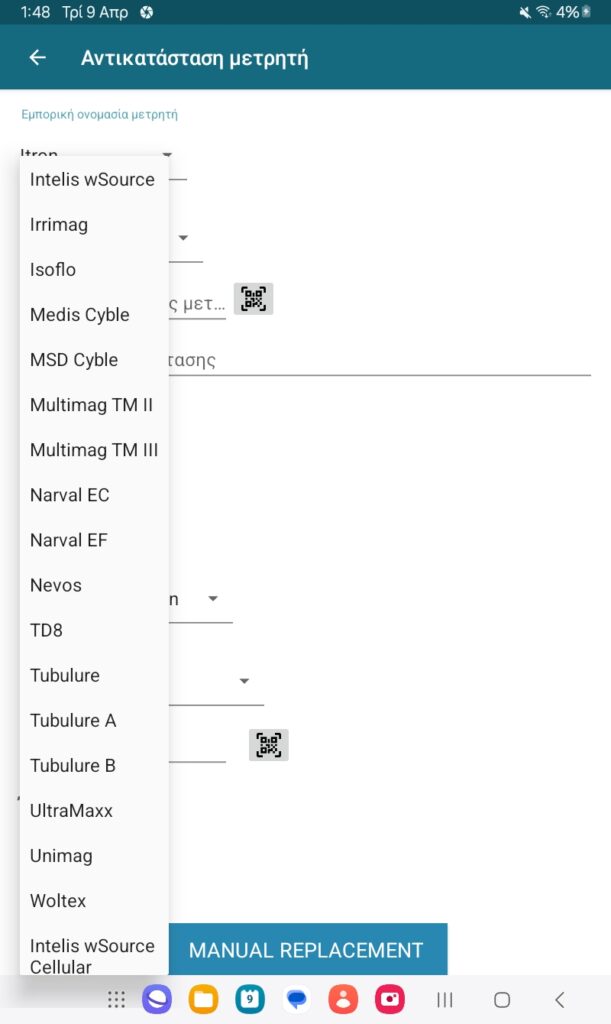Open the red Camera app icon

389,999
